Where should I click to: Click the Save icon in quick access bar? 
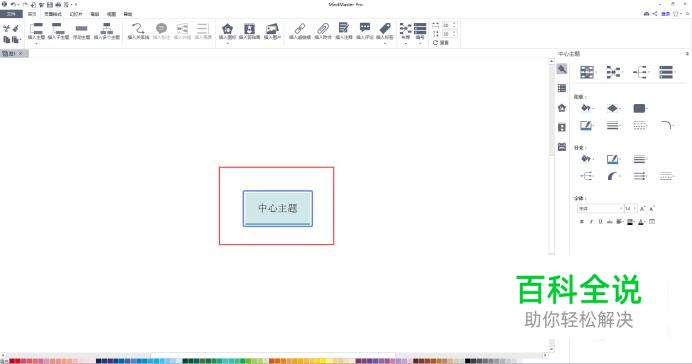pos(49,4)
